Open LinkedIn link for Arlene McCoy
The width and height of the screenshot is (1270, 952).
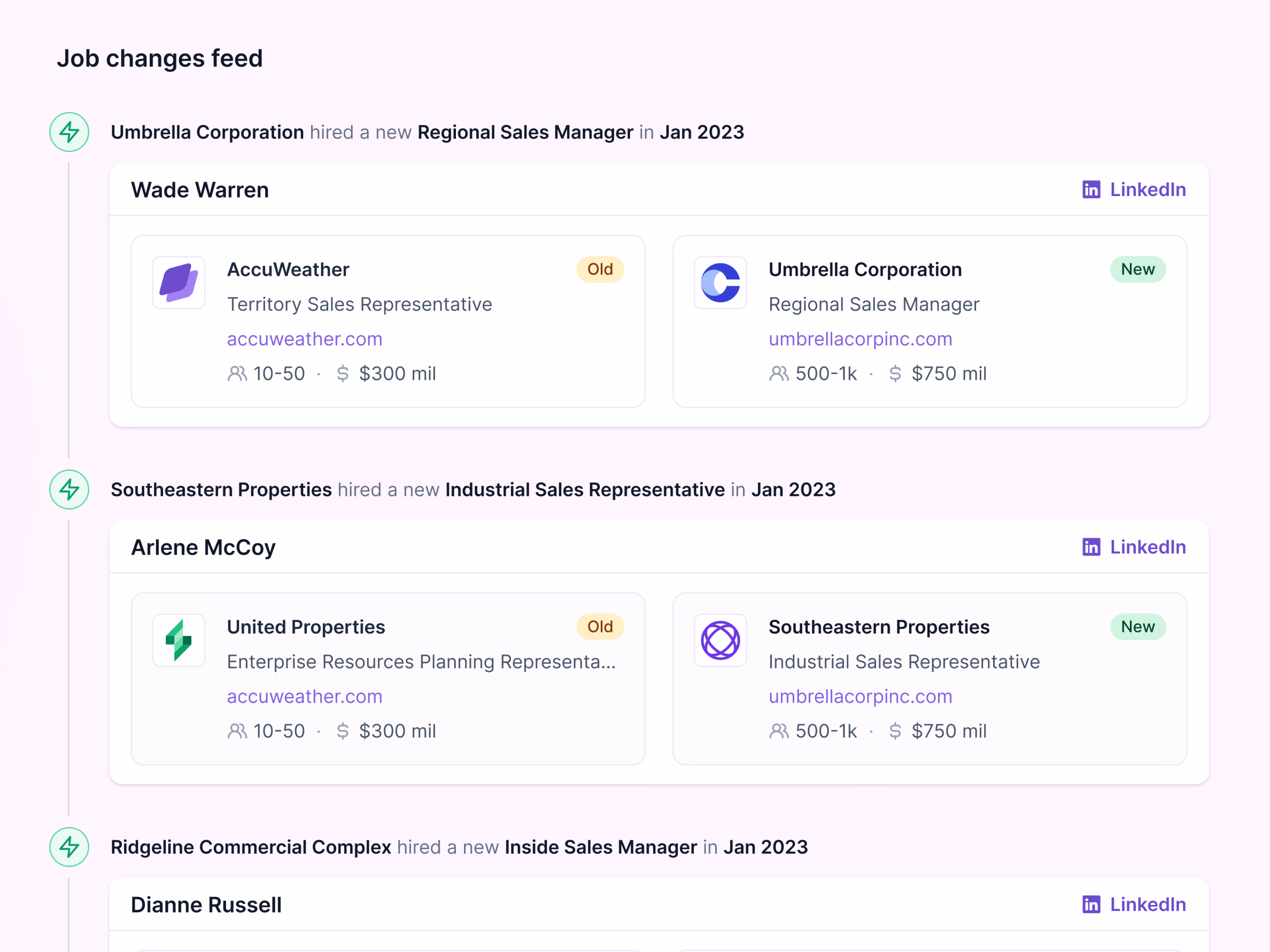(x=1134, y=547)
